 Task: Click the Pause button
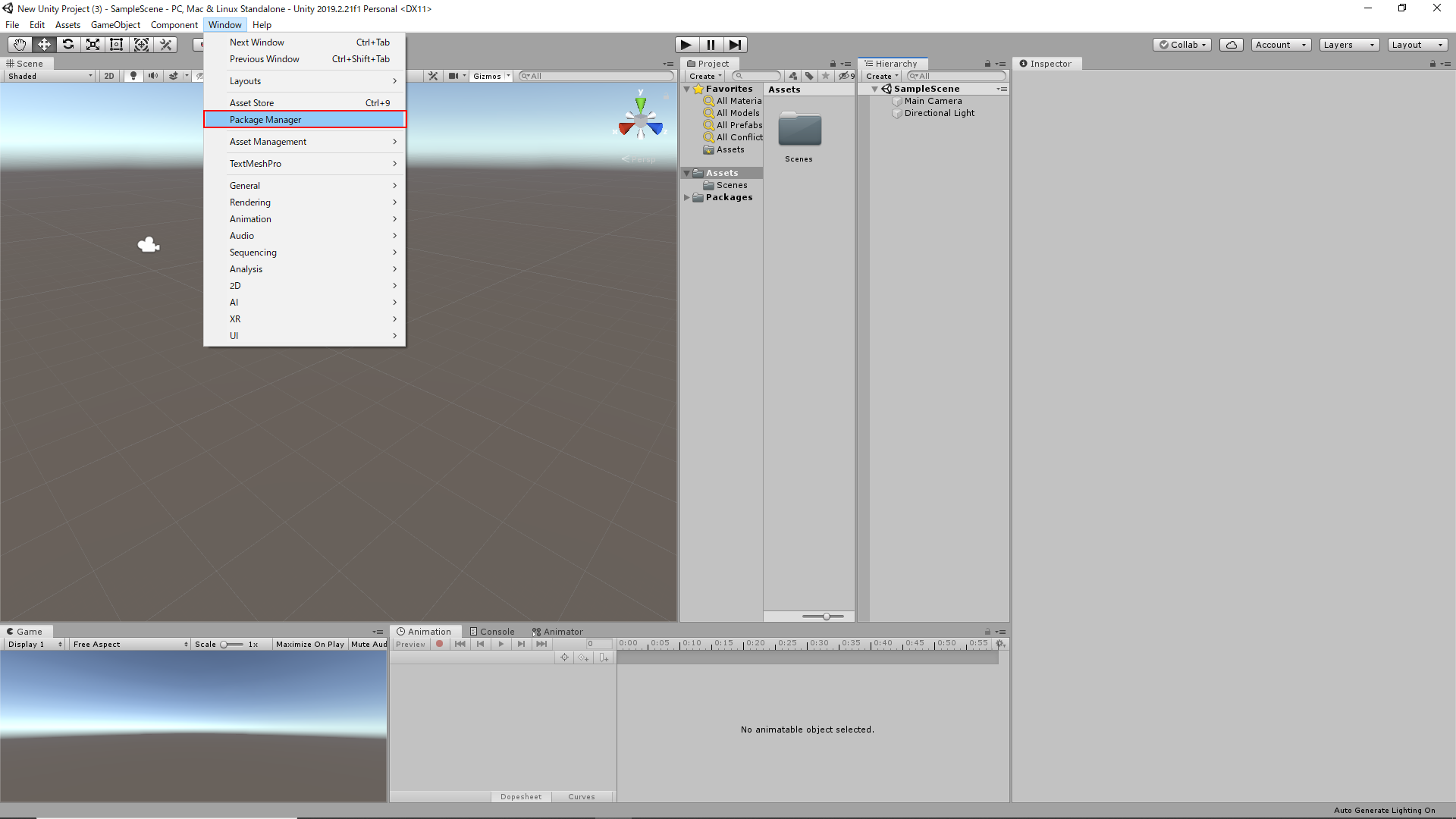point(711,45)
